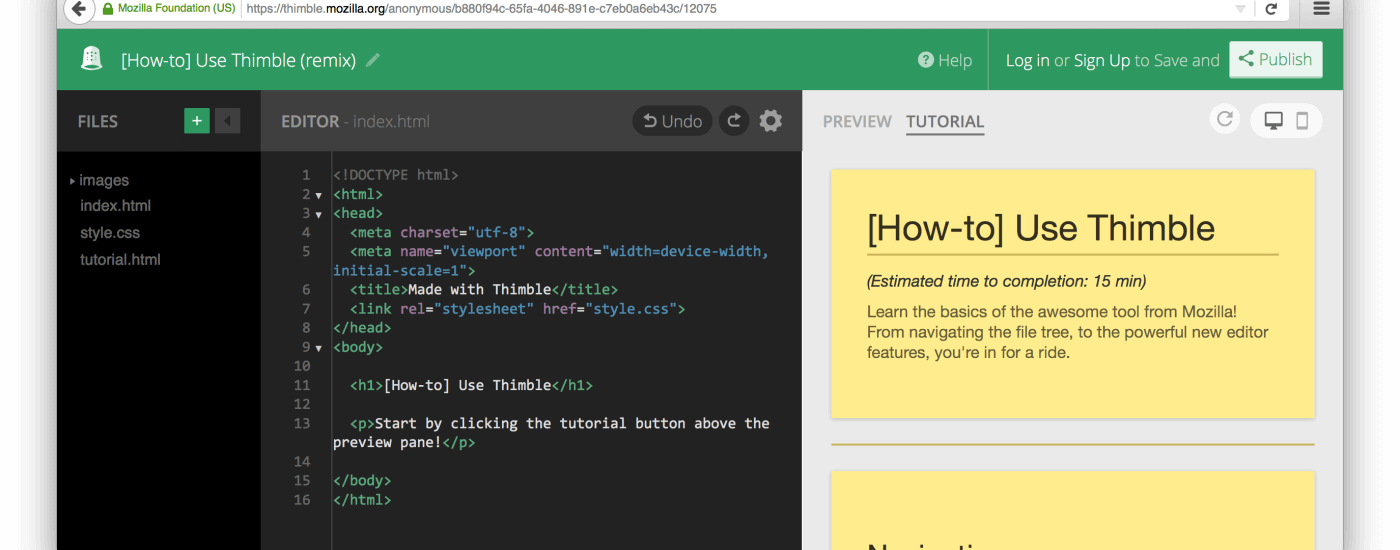Select the Tutorial tab

(x=945, y=121)
